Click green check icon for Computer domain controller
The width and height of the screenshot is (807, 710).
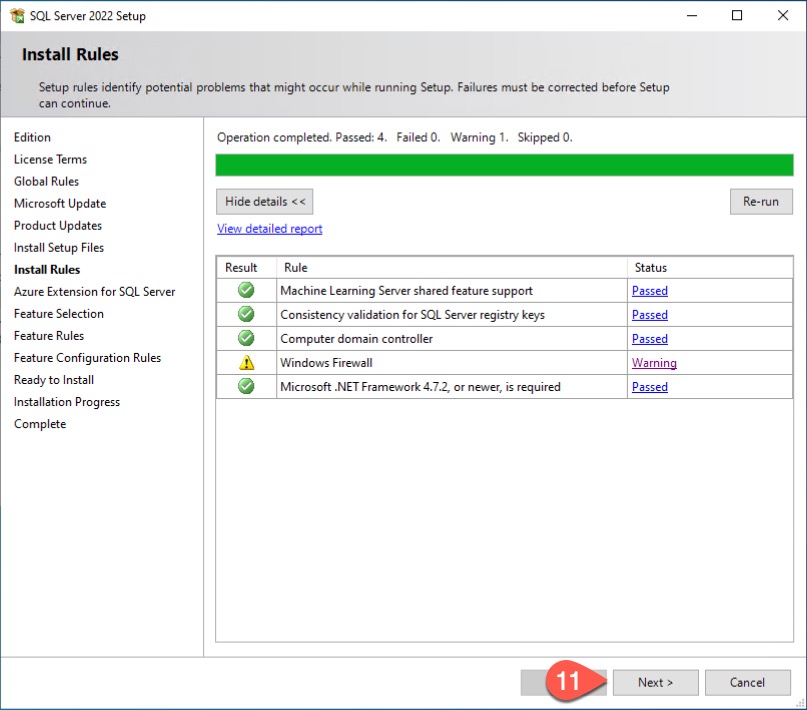tap(246, 339)
